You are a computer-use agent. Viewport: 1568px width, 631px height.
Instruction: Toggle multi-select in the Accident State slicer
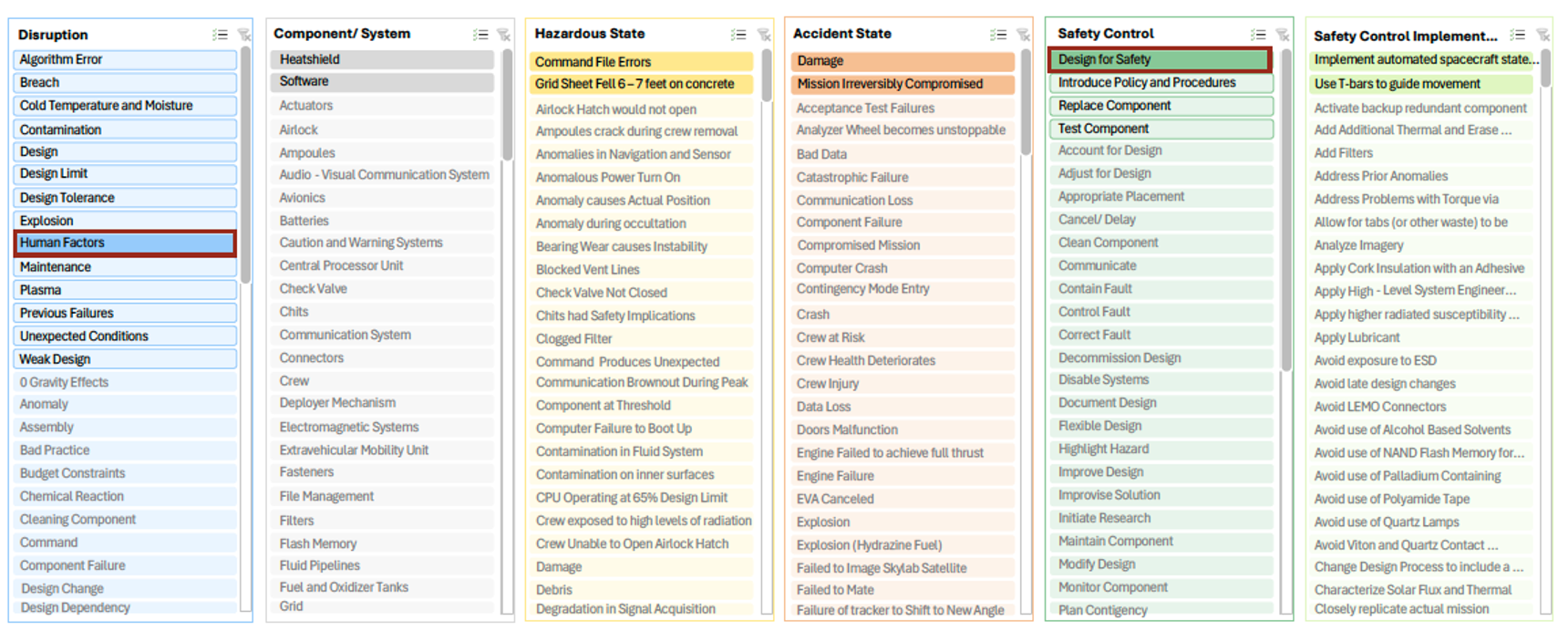coord(998,35)
